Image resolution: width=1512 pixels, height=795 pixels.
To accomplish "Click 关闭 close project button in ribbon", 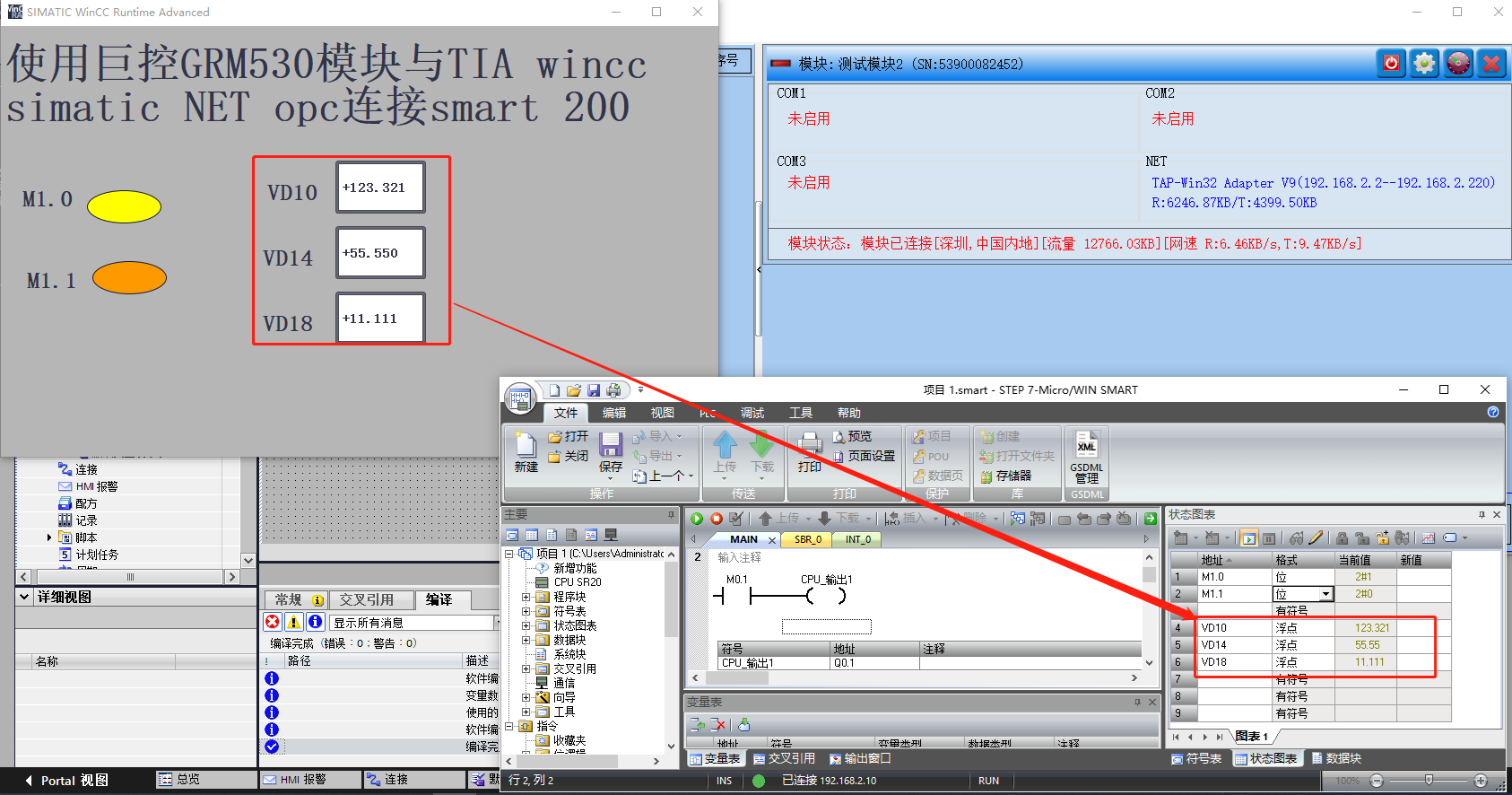I will [568, 456].
